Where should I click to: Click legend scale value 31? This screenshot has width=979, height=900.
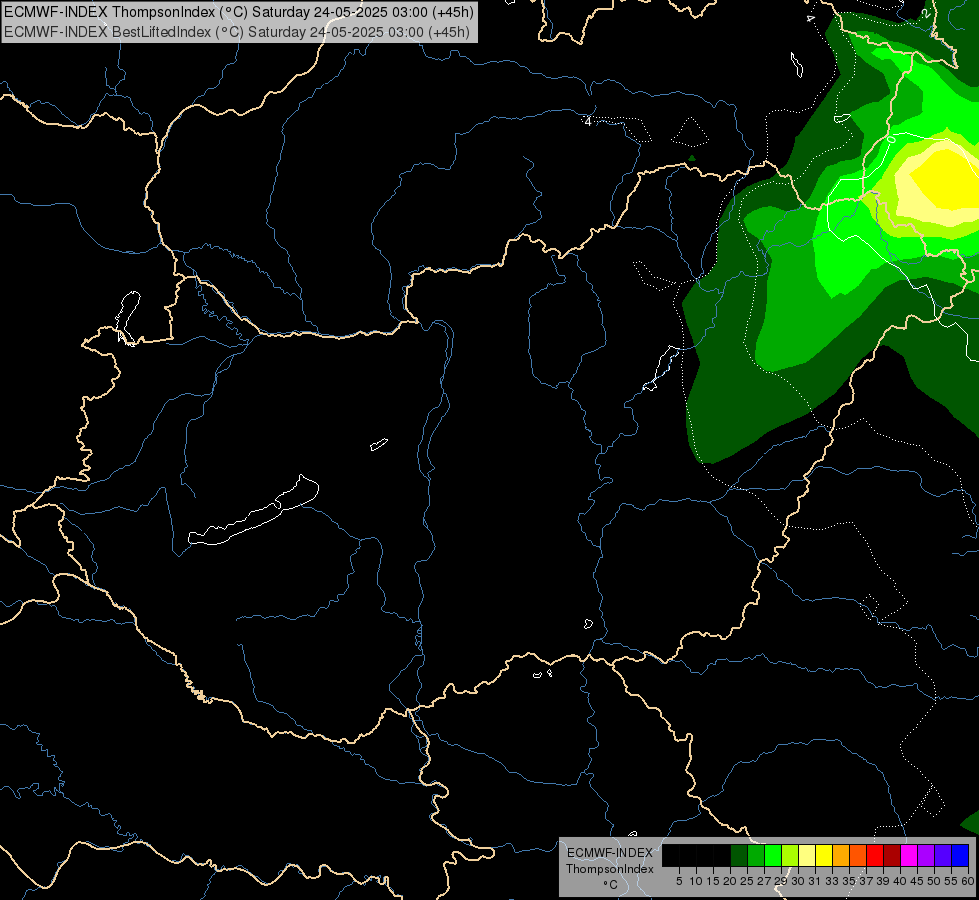click(815, 881)
